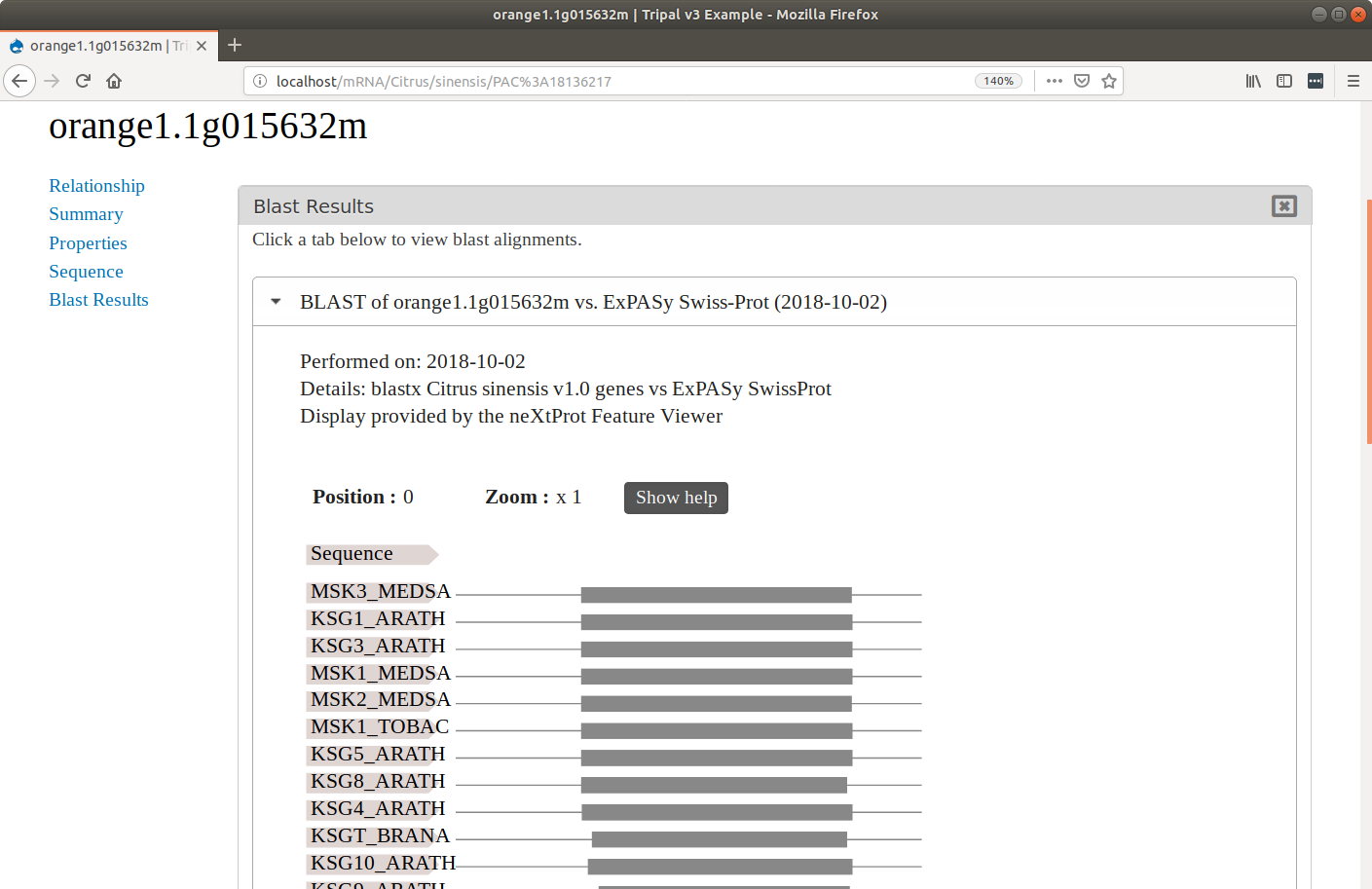Open the Properties sidebar link
This screenshot has height=889, width=1372.
(88, 243)
